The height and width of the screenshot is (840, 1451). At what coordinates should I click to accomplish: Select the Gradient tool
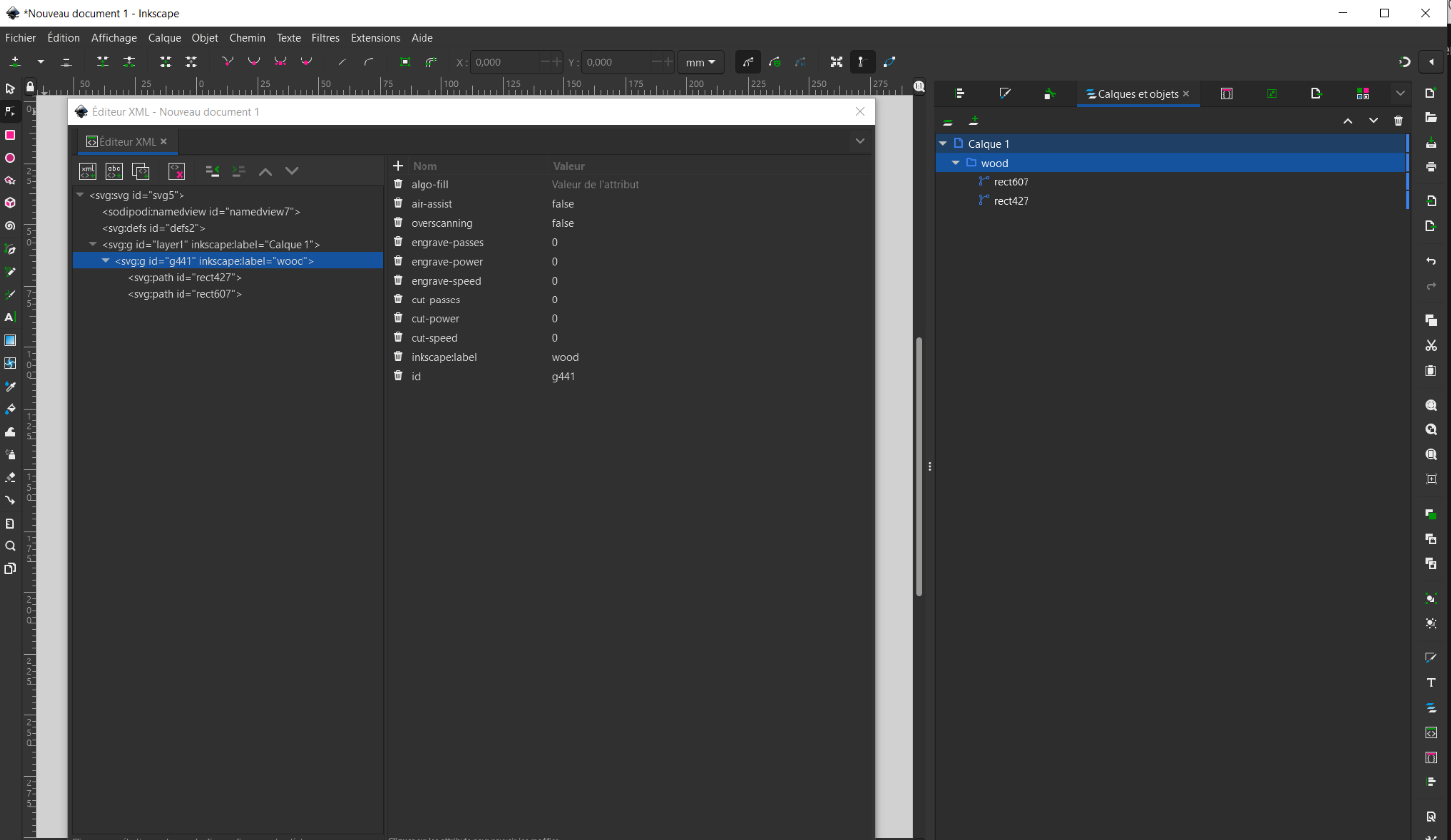[x=10, y=340]
